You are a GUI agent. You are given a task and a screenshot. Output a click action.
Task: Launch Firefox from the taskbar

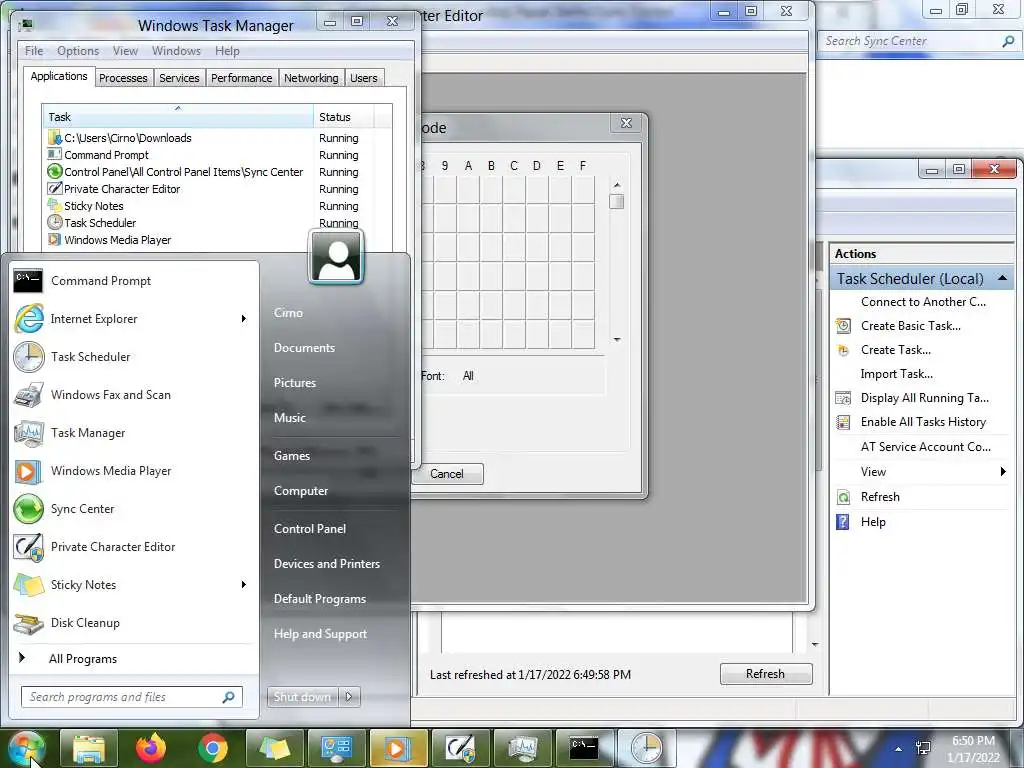click(151, 748)
